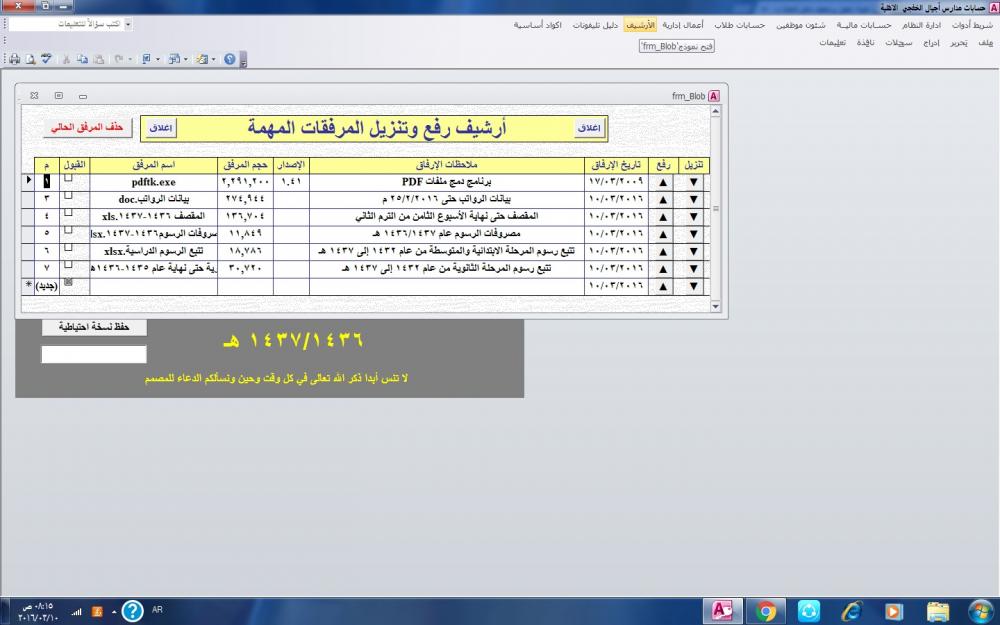1000x625 pixels.
Task: Click the download arrow for the pdftk.exe row
Action: [x=693, y=182]
